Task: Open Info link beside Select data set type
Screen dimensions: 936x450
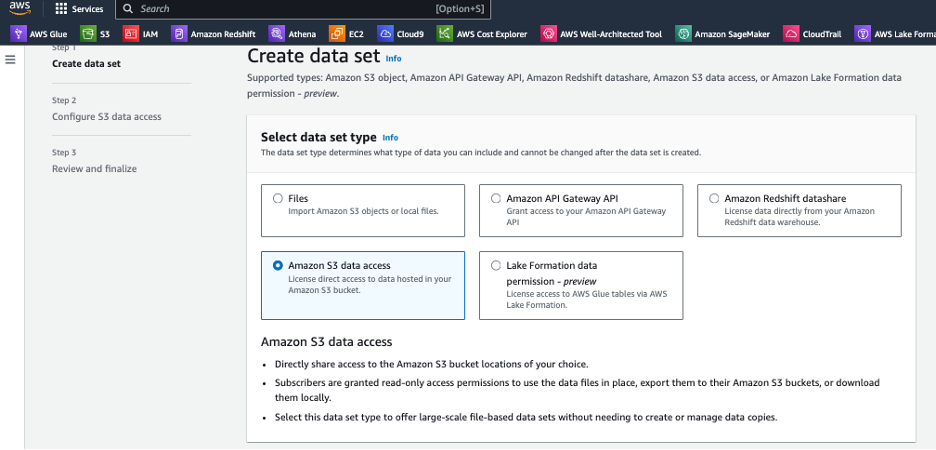Action: tap(390, 138)
